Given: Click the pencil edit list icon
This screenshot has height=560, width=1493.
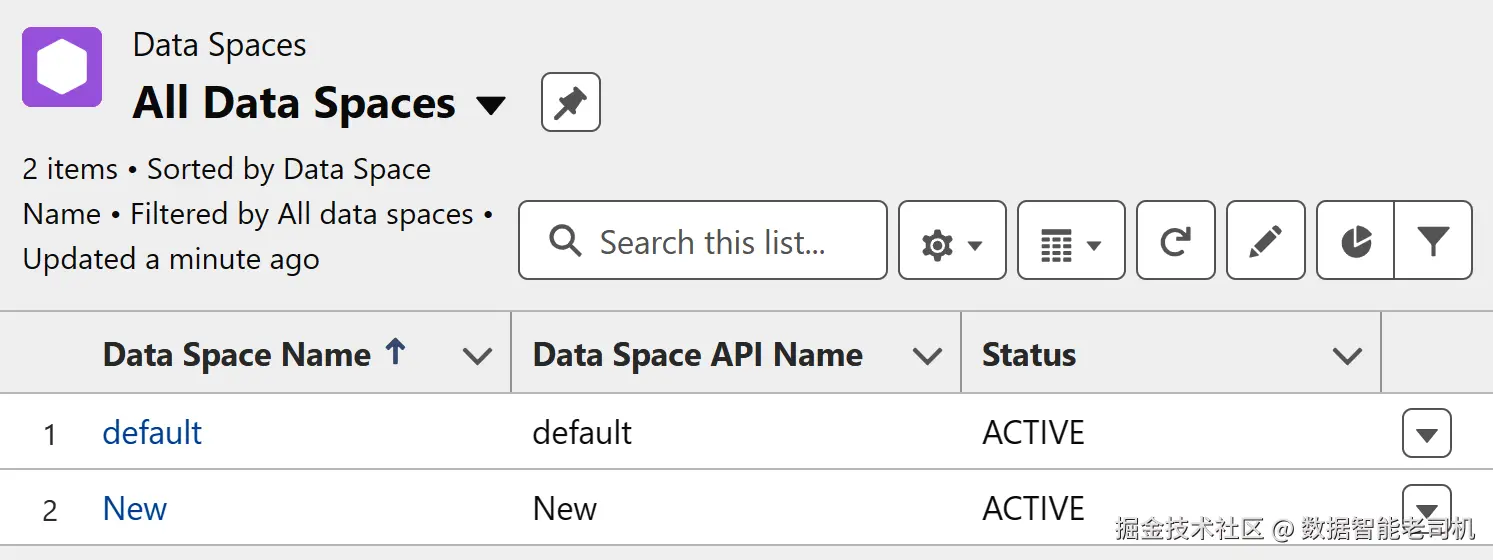Looking at the screenshot, I should click(x=1265, y=241).
